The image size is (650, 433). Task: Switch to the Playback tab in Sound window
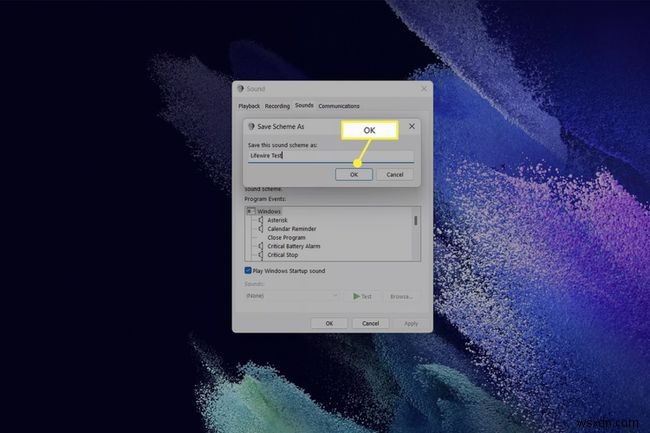point(249,106)
